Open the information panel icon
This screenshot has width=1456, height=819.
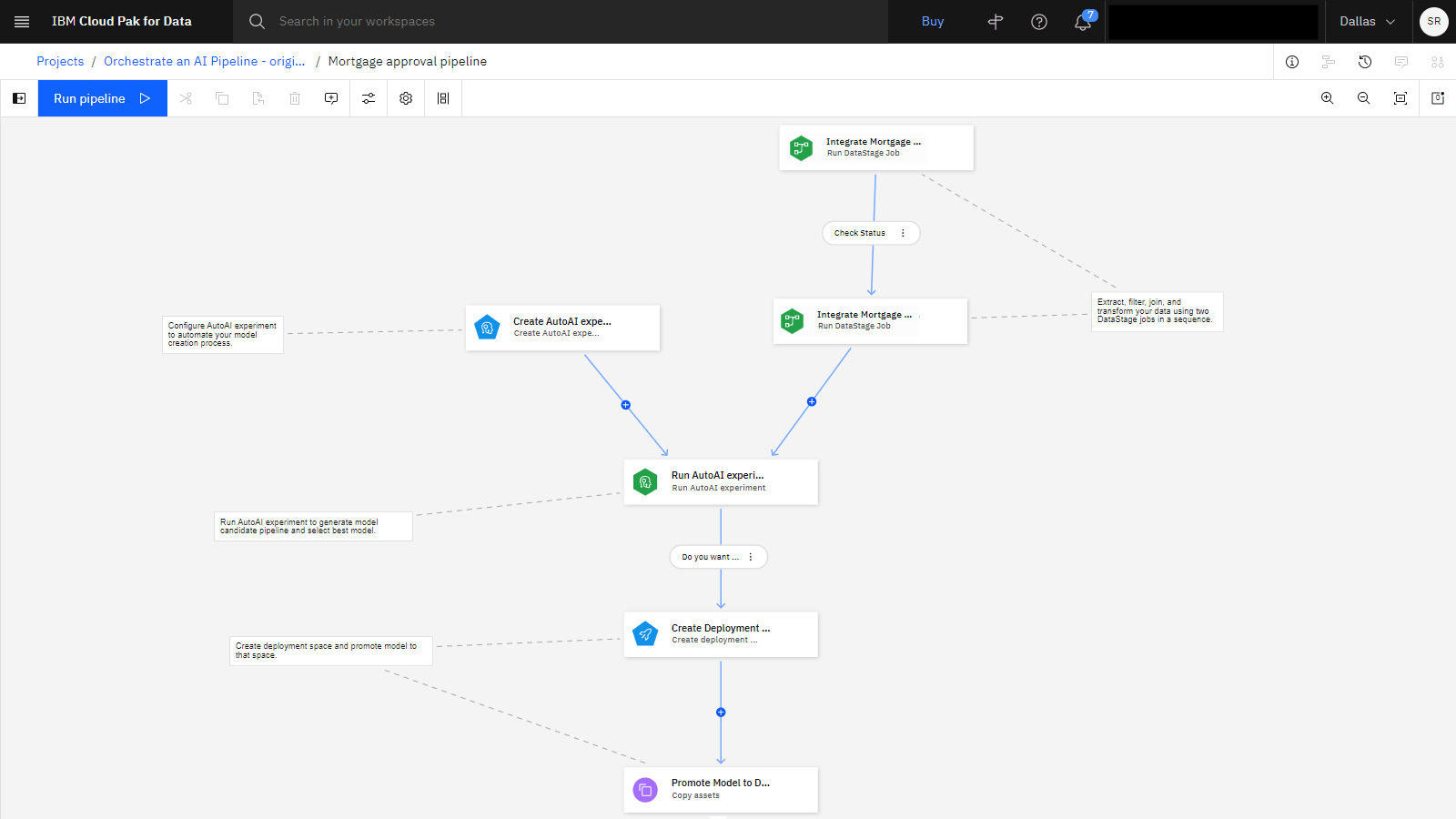(1292, 62)
